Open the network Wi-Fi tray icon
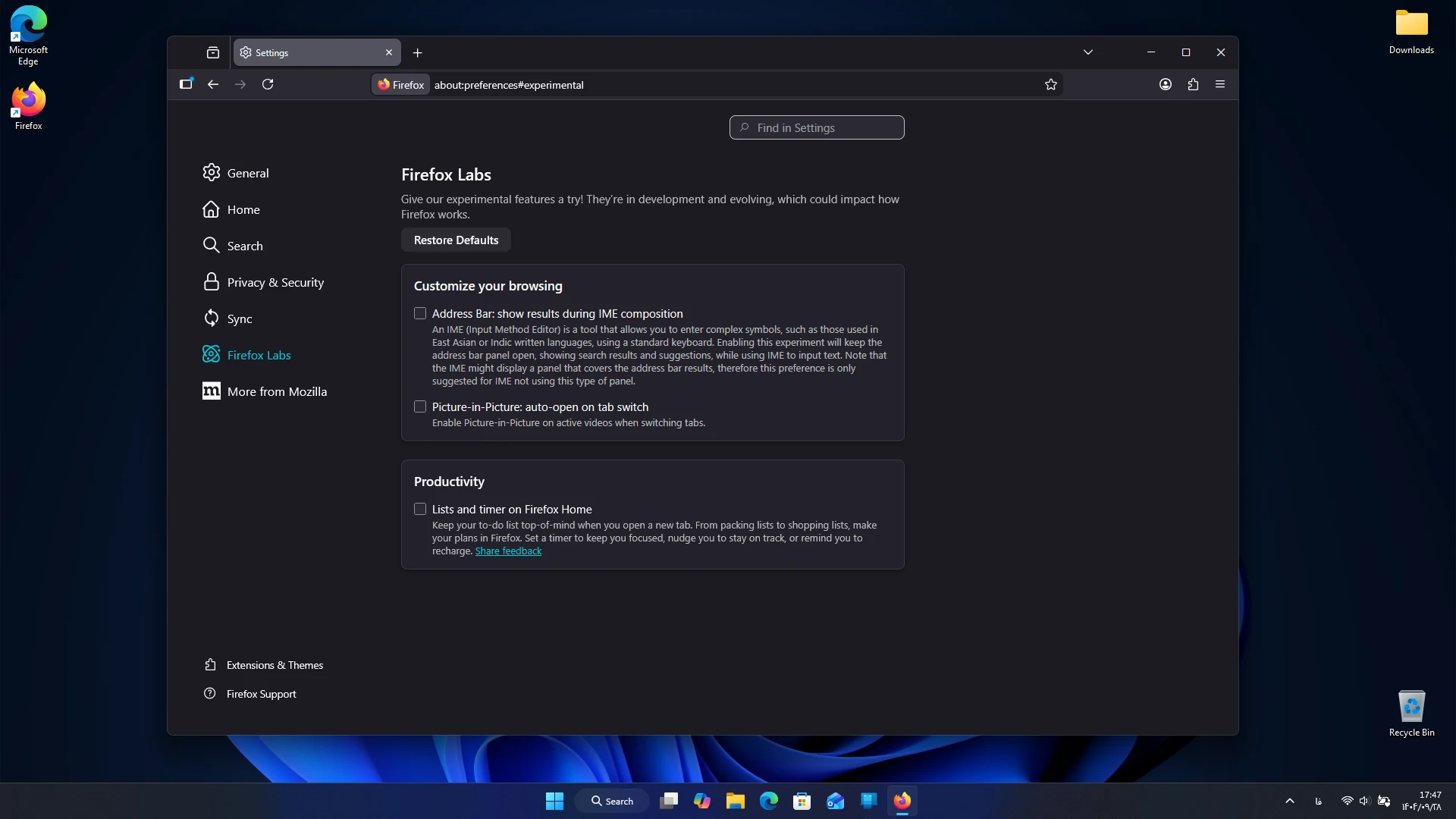Screen dimensions: 1456x819 1347,801
